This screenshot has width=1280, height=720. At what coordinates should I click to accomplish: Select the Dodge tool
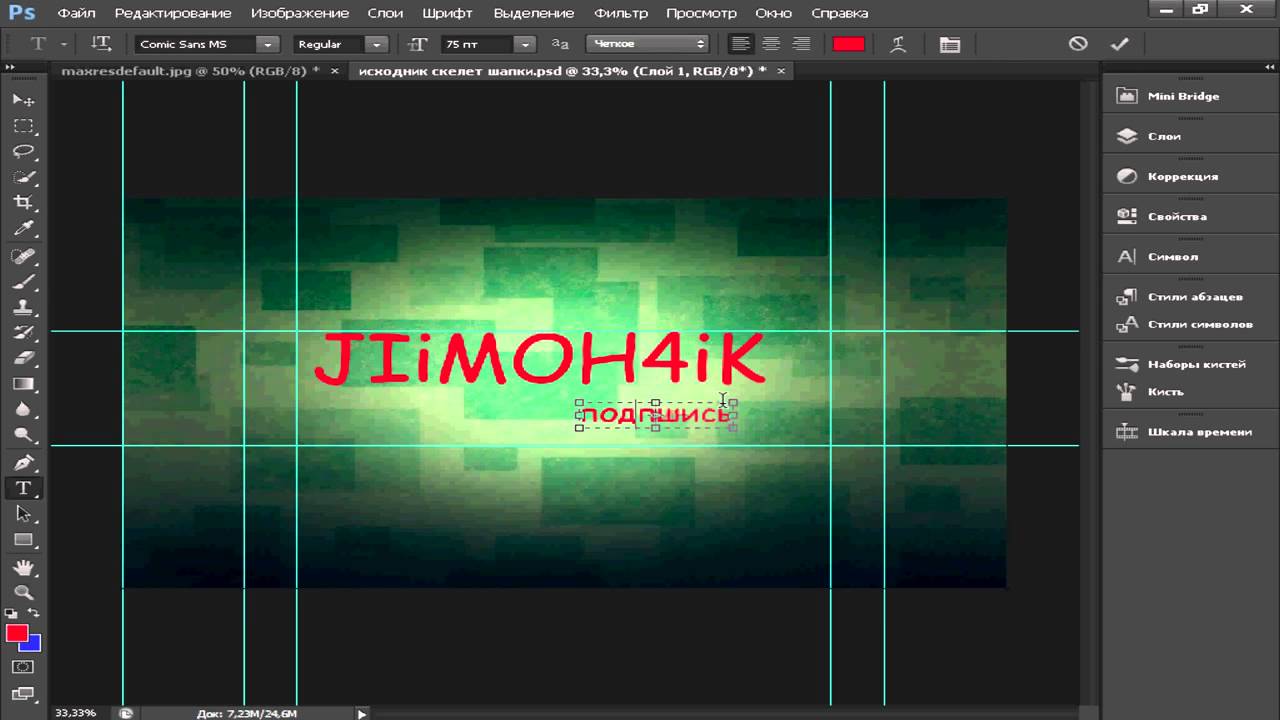click(x=23, y=436)
